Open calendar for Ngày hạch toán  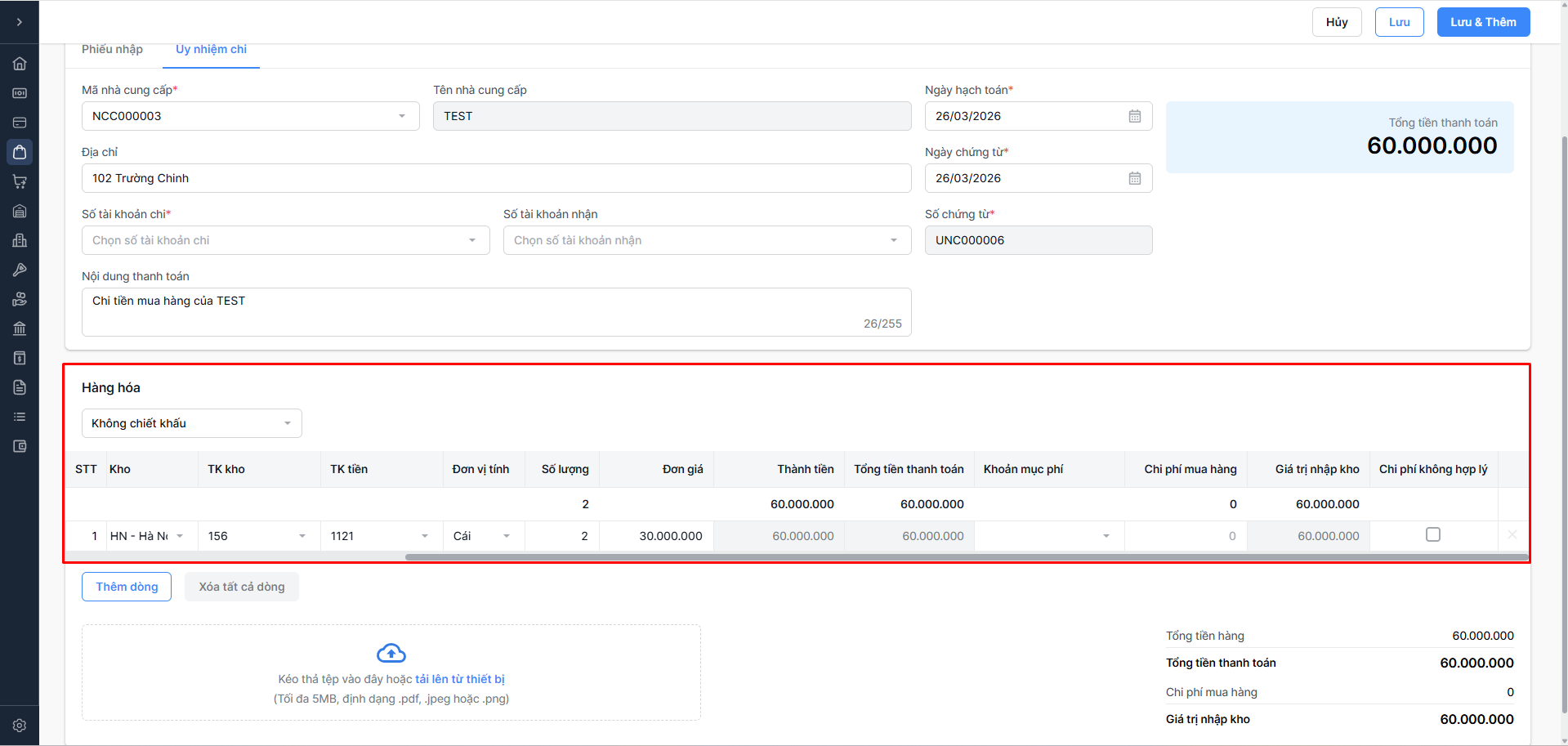click(1135, 116)
